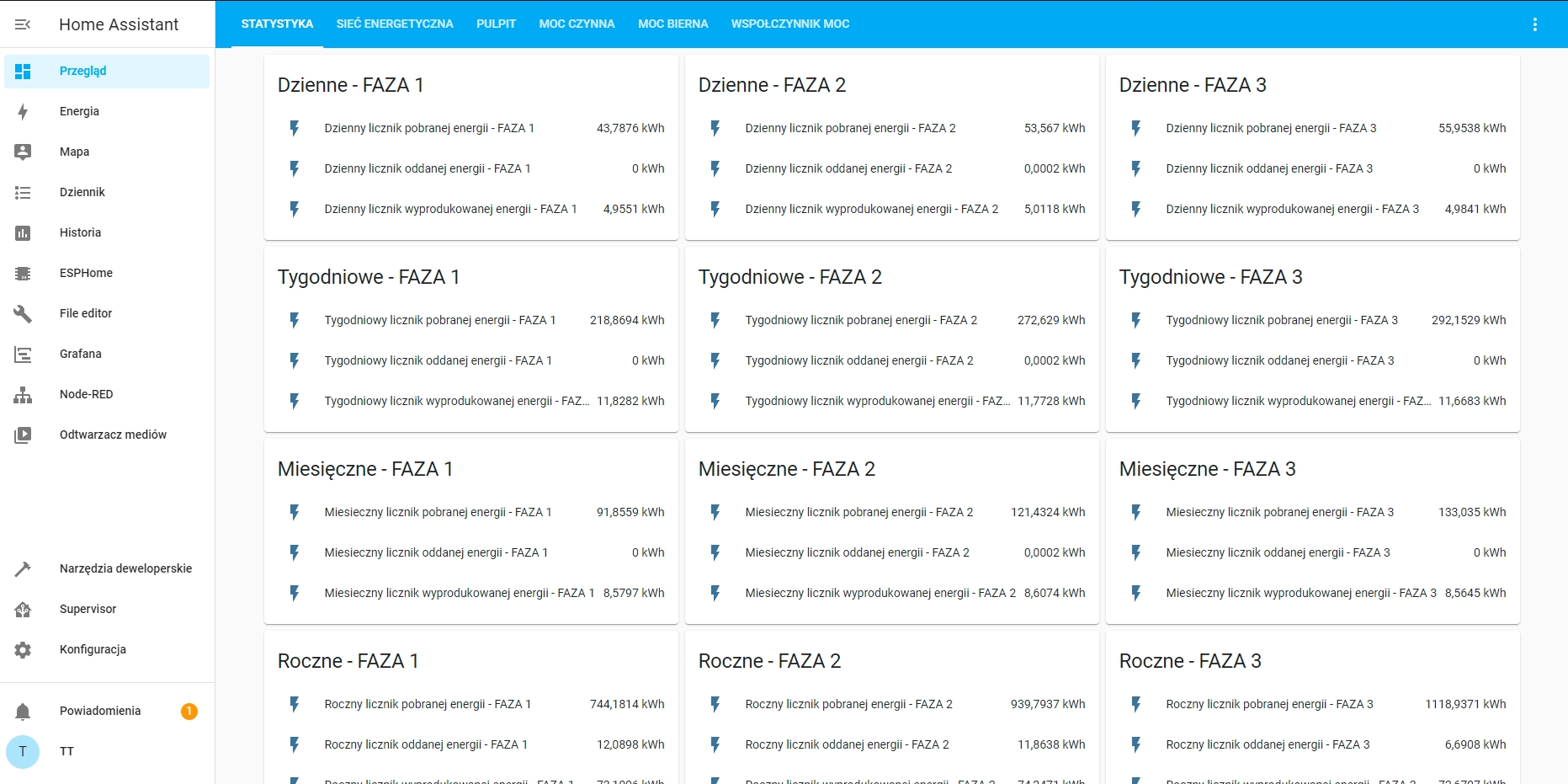Click bolt icon for Tygodniowy licznik oddanej energii FAZA 1
The image size is (1568, 784).
coord(295,360)
